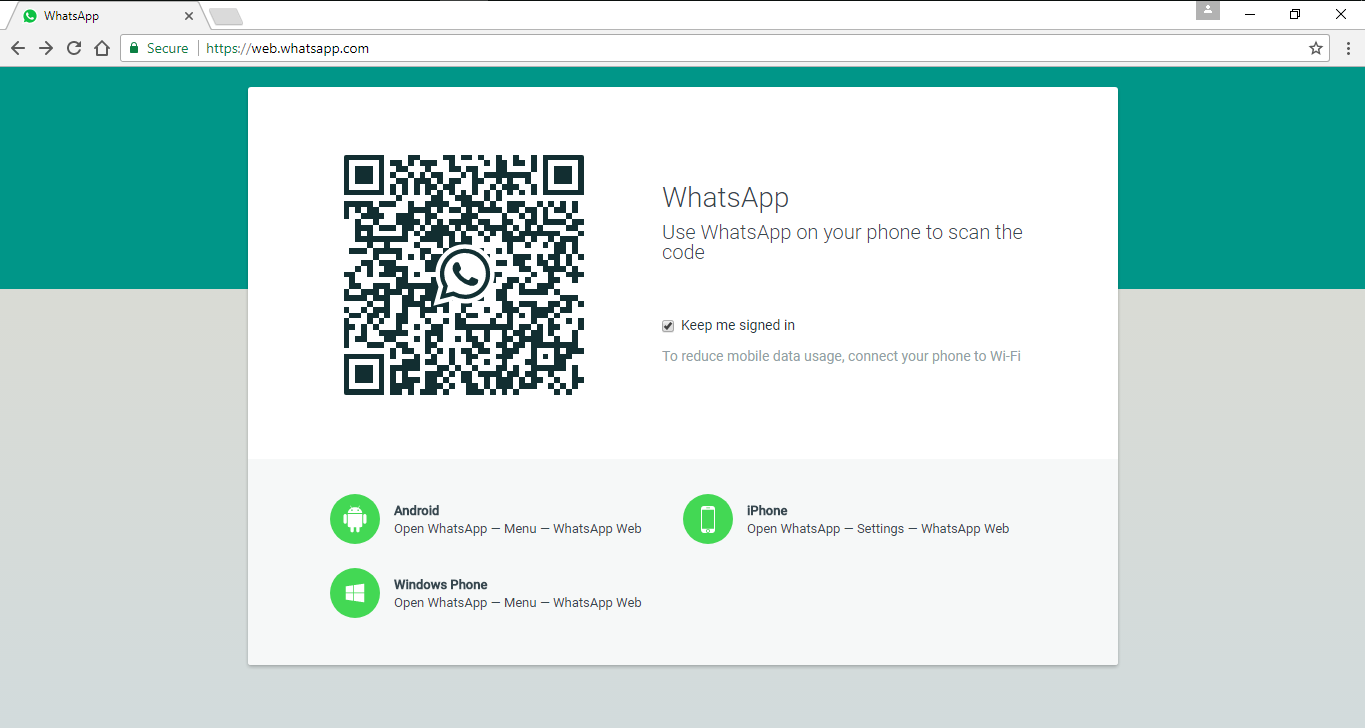Click the WhatsApp favicon on the browser tab
This screenshot has height=728, width=1365.
30,15
